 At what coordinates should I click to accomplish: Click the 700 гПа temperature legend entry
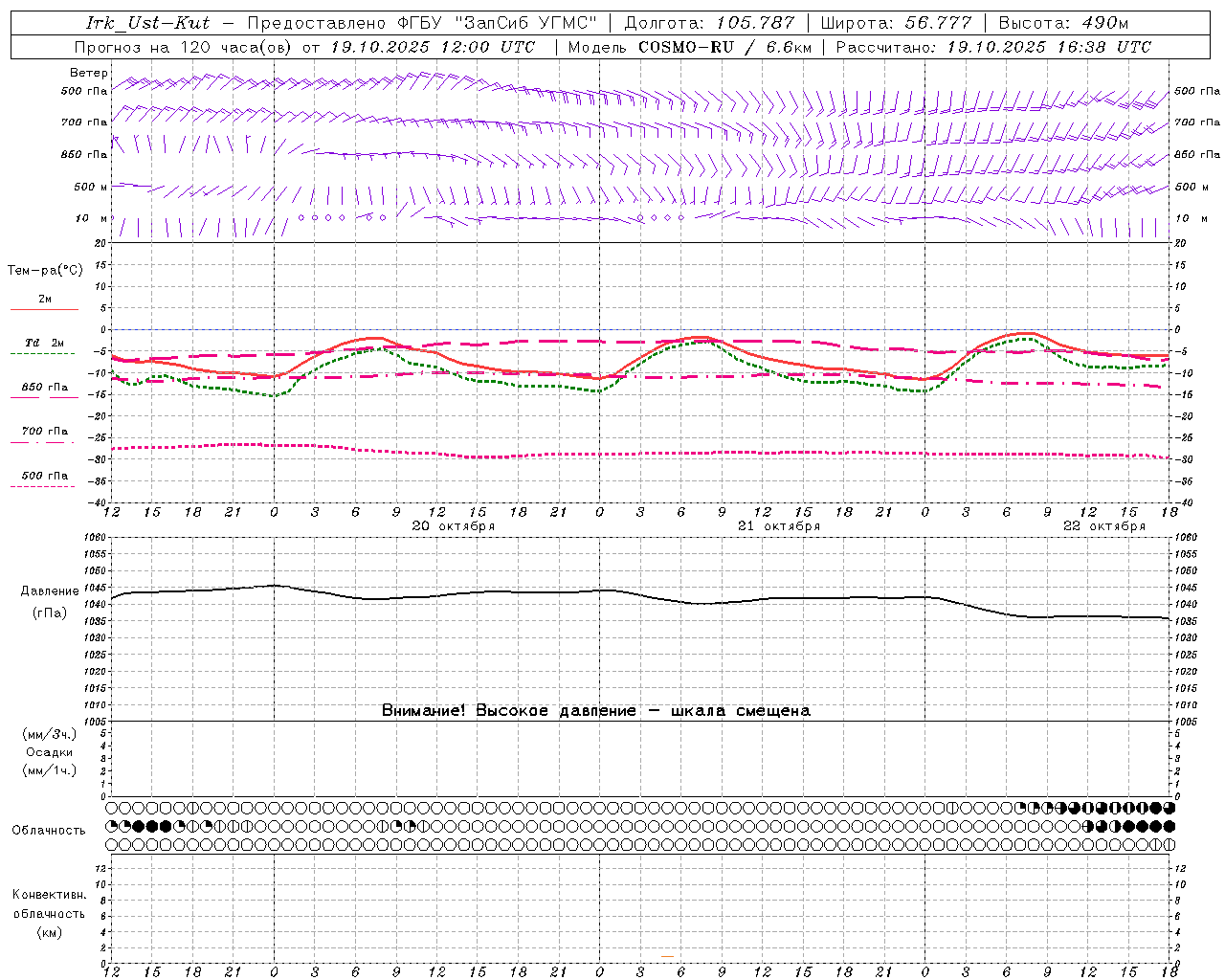[44, 432]
